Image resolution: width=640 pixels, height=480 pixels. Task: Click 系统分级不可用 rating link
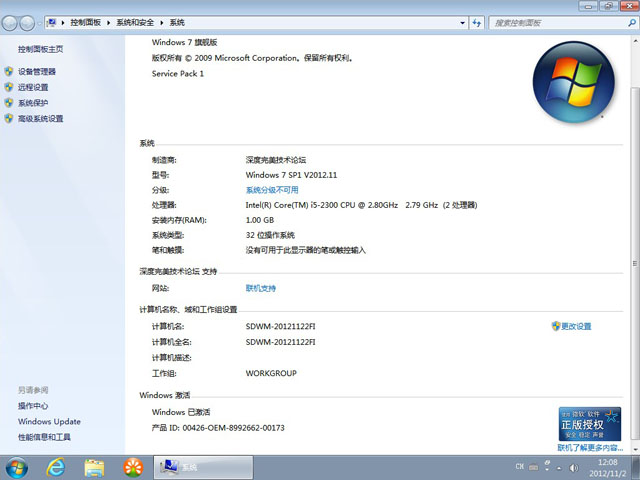(x=272, y=190)
